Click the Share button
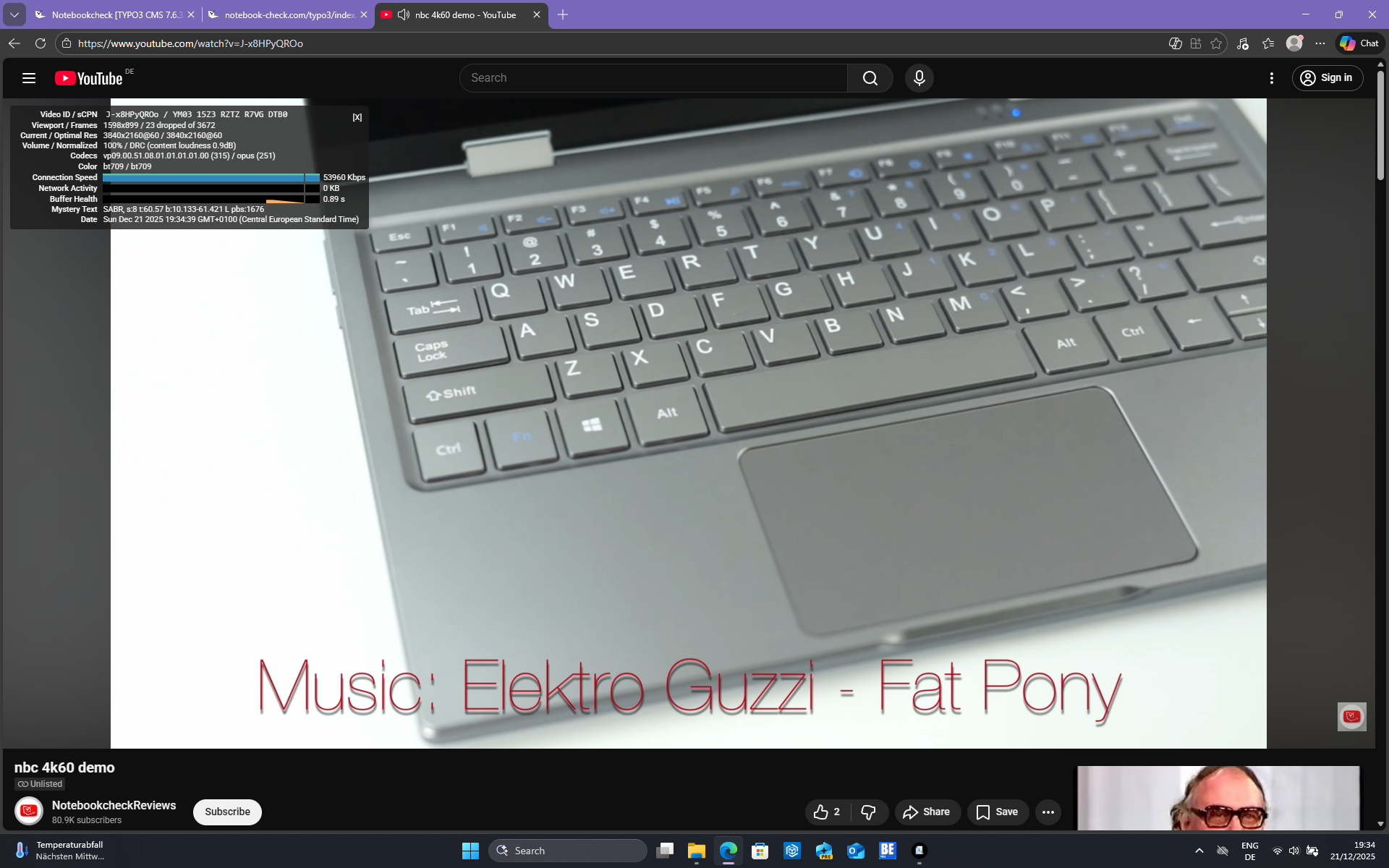 [x=927, y=812]
